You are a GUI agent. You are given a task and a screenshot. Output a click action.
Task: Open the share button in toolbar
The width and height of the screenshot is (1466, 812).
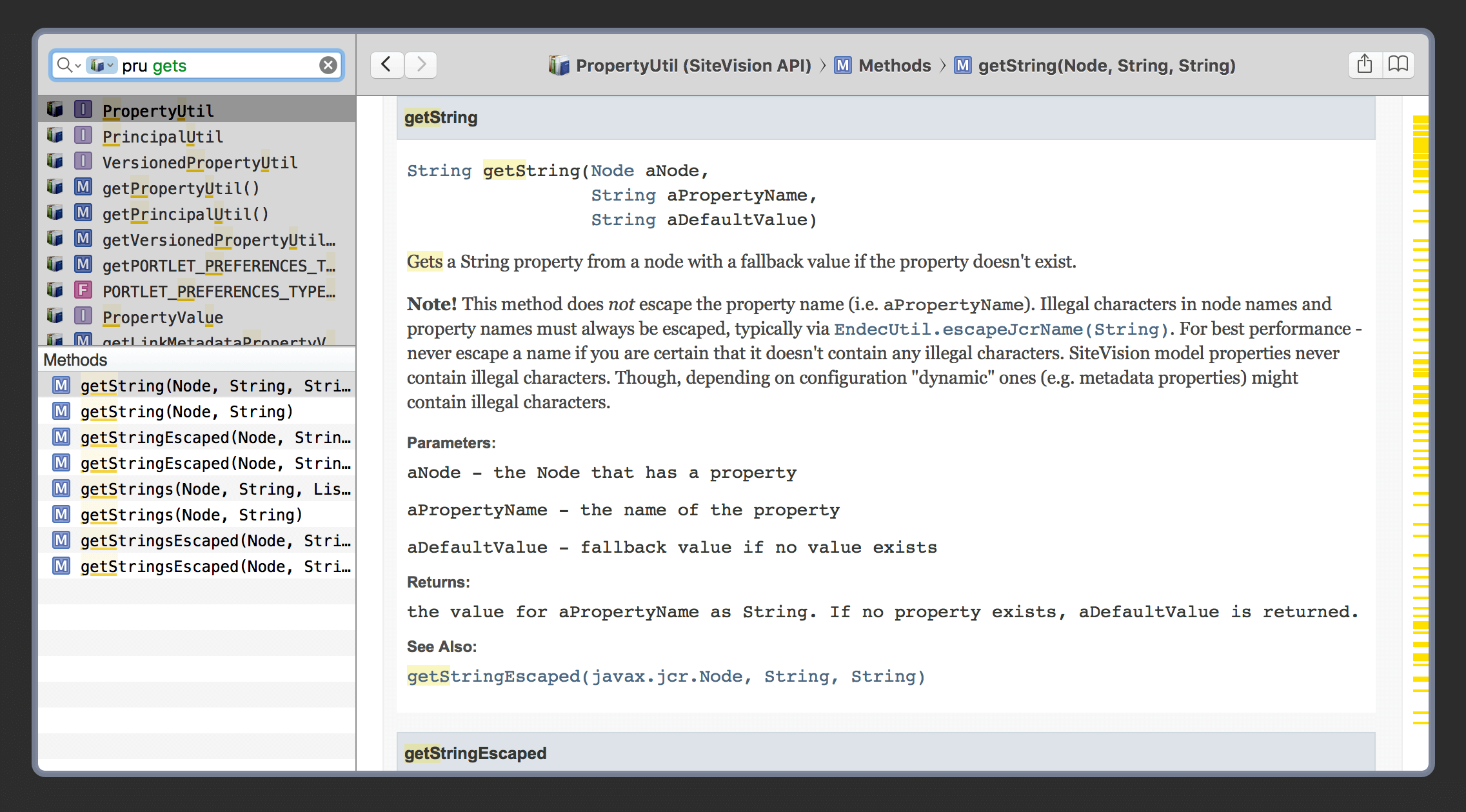[x=1365, y=65]
